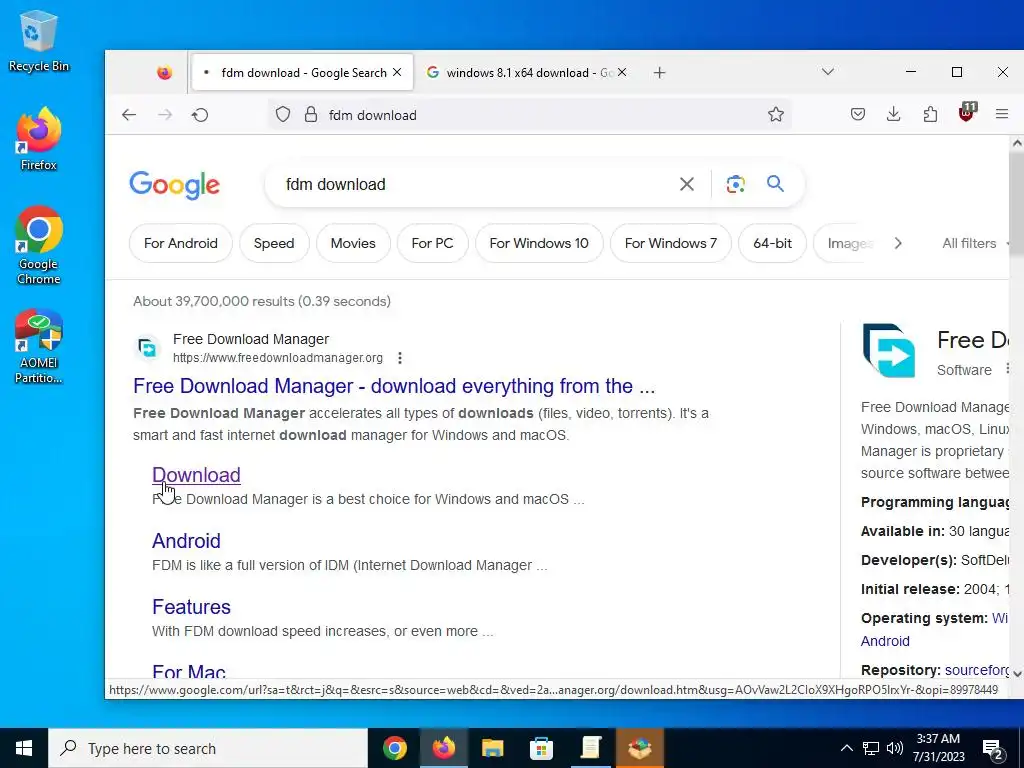Click the Google search magnifier button
The width and height of the screenshot is (1024, 768).
pos(775,184)
